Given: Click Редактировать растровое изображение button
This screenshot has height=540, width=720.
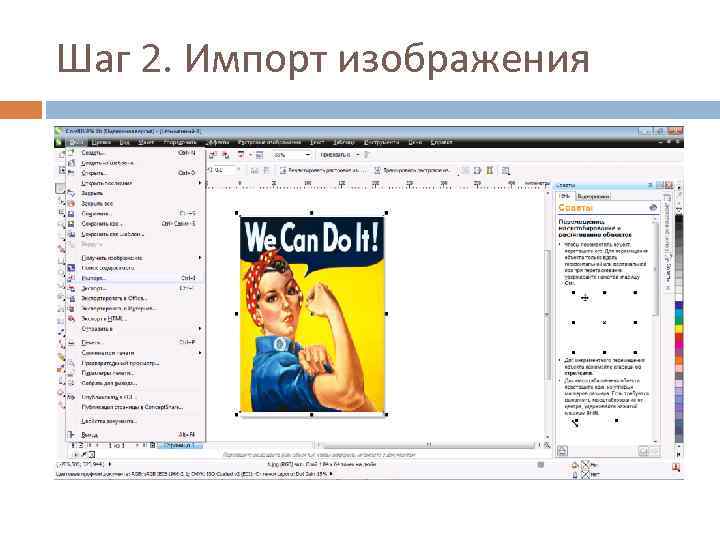Looking at the screenshot, I should [x=323, y=170].
